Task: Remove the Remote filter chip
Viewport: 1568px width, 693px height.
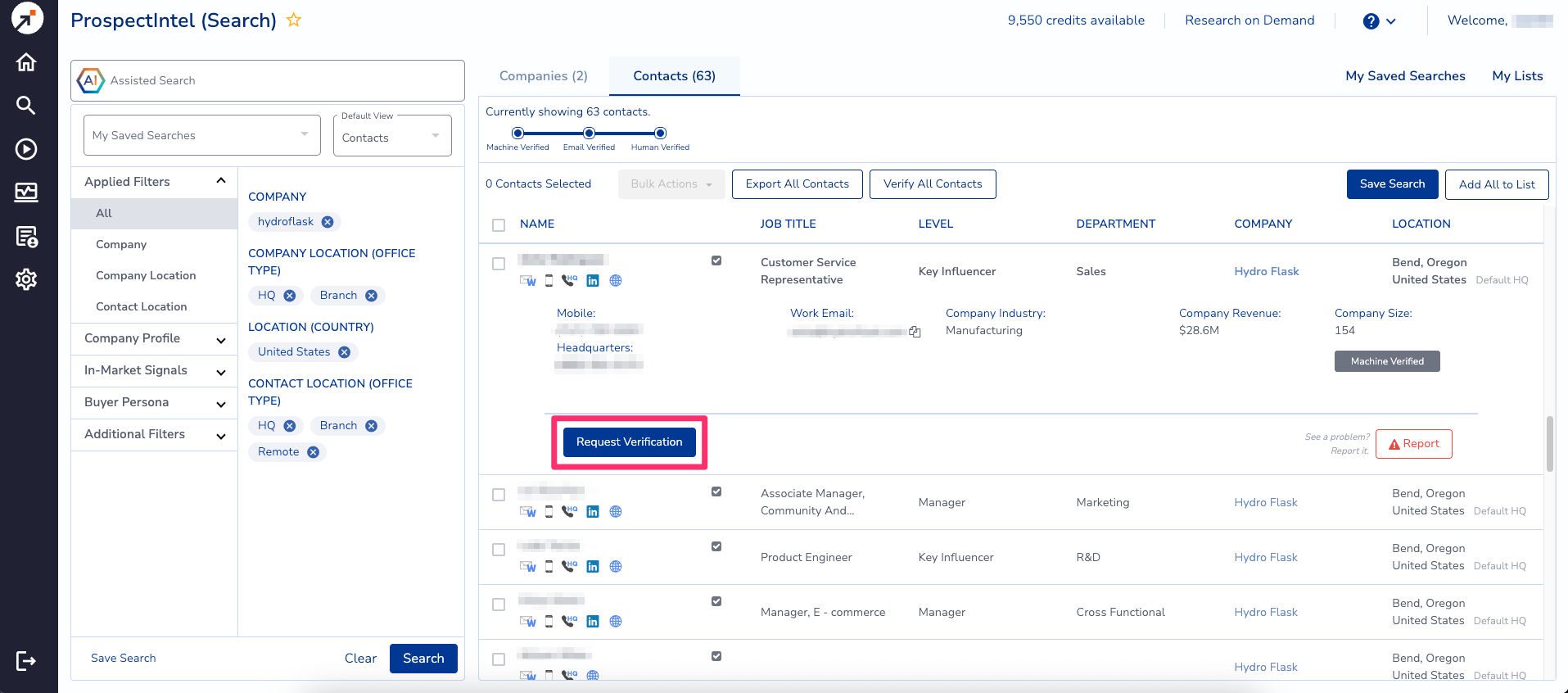Action: pyautogui.click(x=314, y=452)
